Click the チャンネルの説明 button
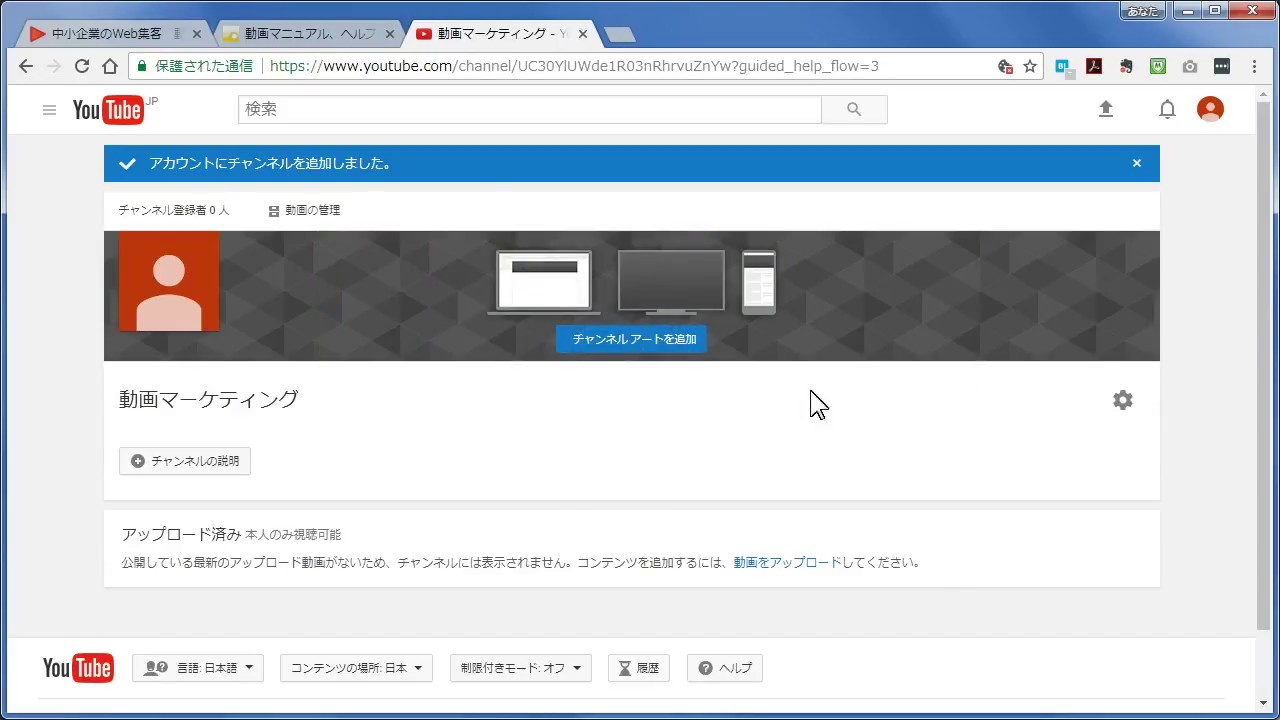The height and width of the screenshot is (720, 1280). pyautogui.click(x=185, y=461)
